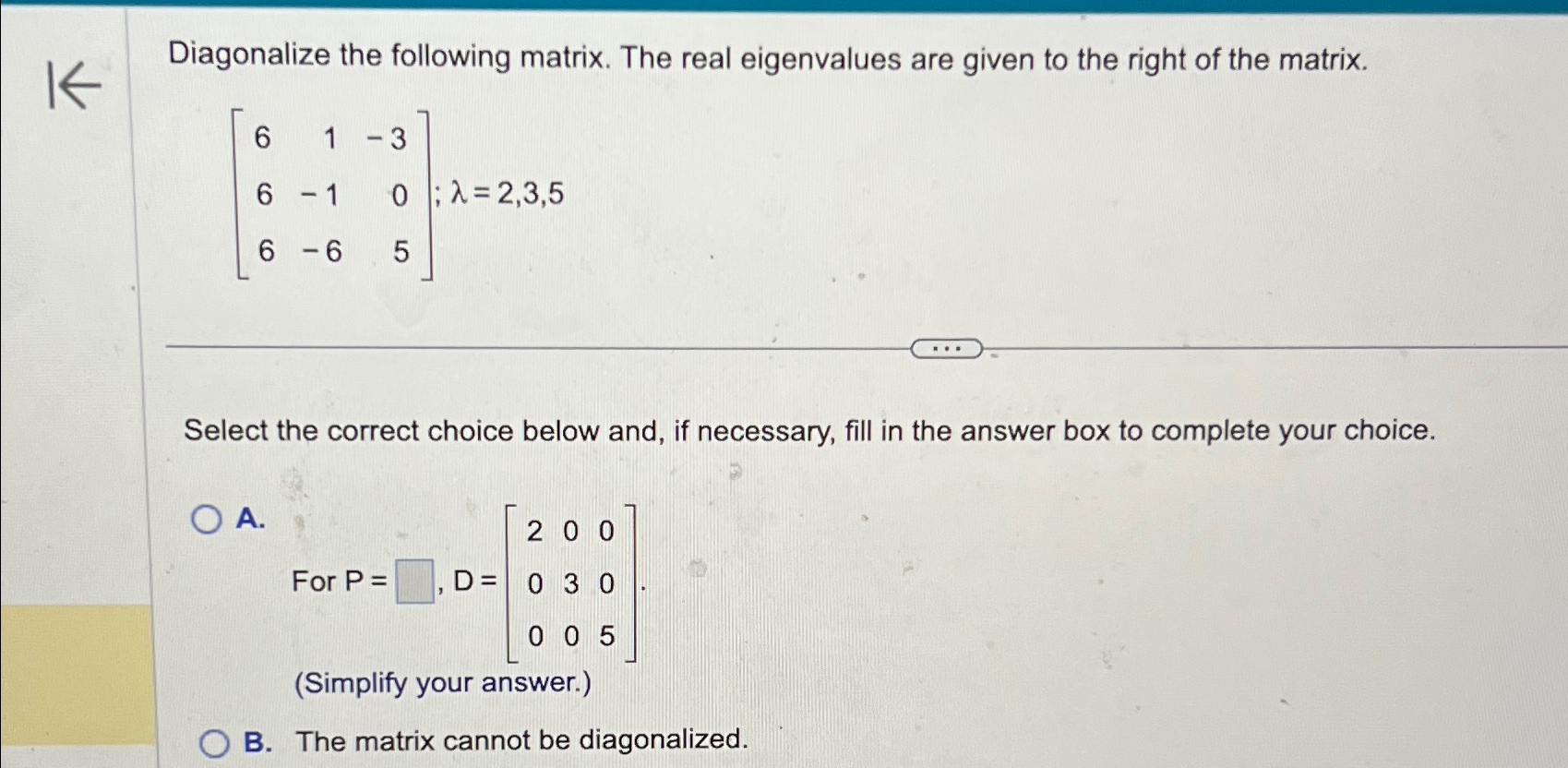Click the given 3x3 matrix display
Viewport: 1568px width, 768px height.
pos(332,194)
